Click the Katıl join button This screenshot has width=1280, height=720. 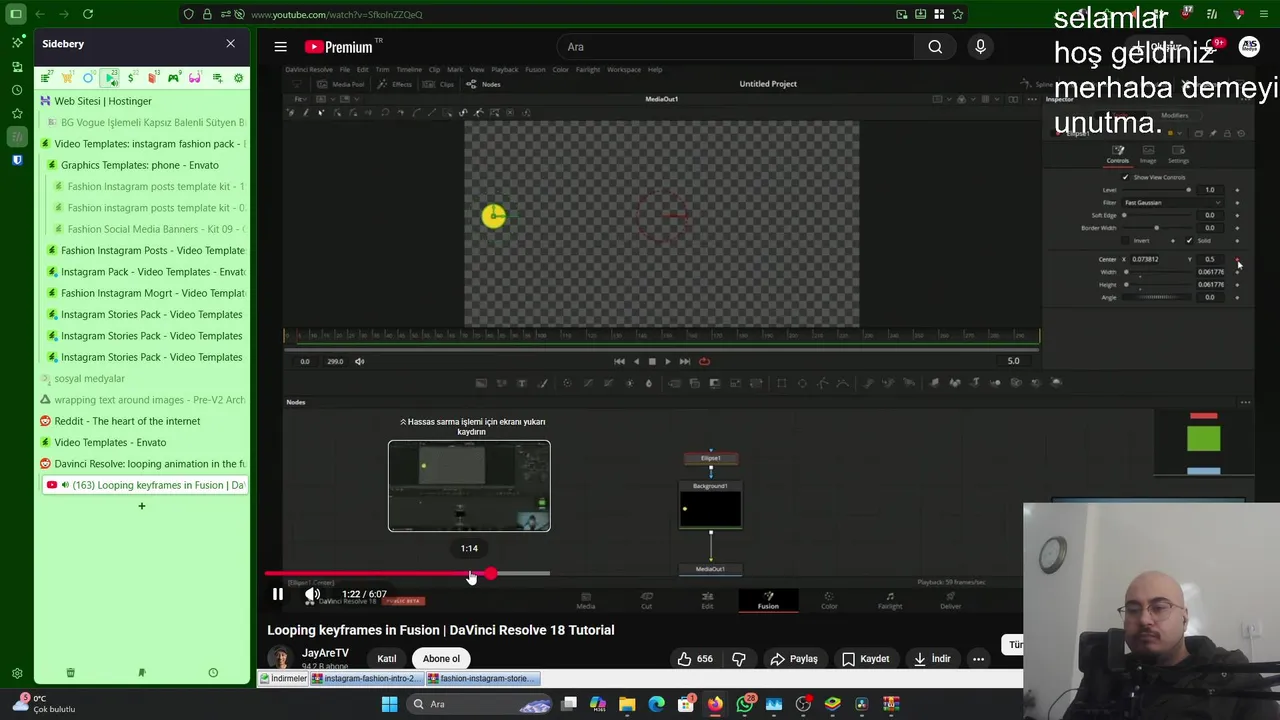click(x=387, y=659)
